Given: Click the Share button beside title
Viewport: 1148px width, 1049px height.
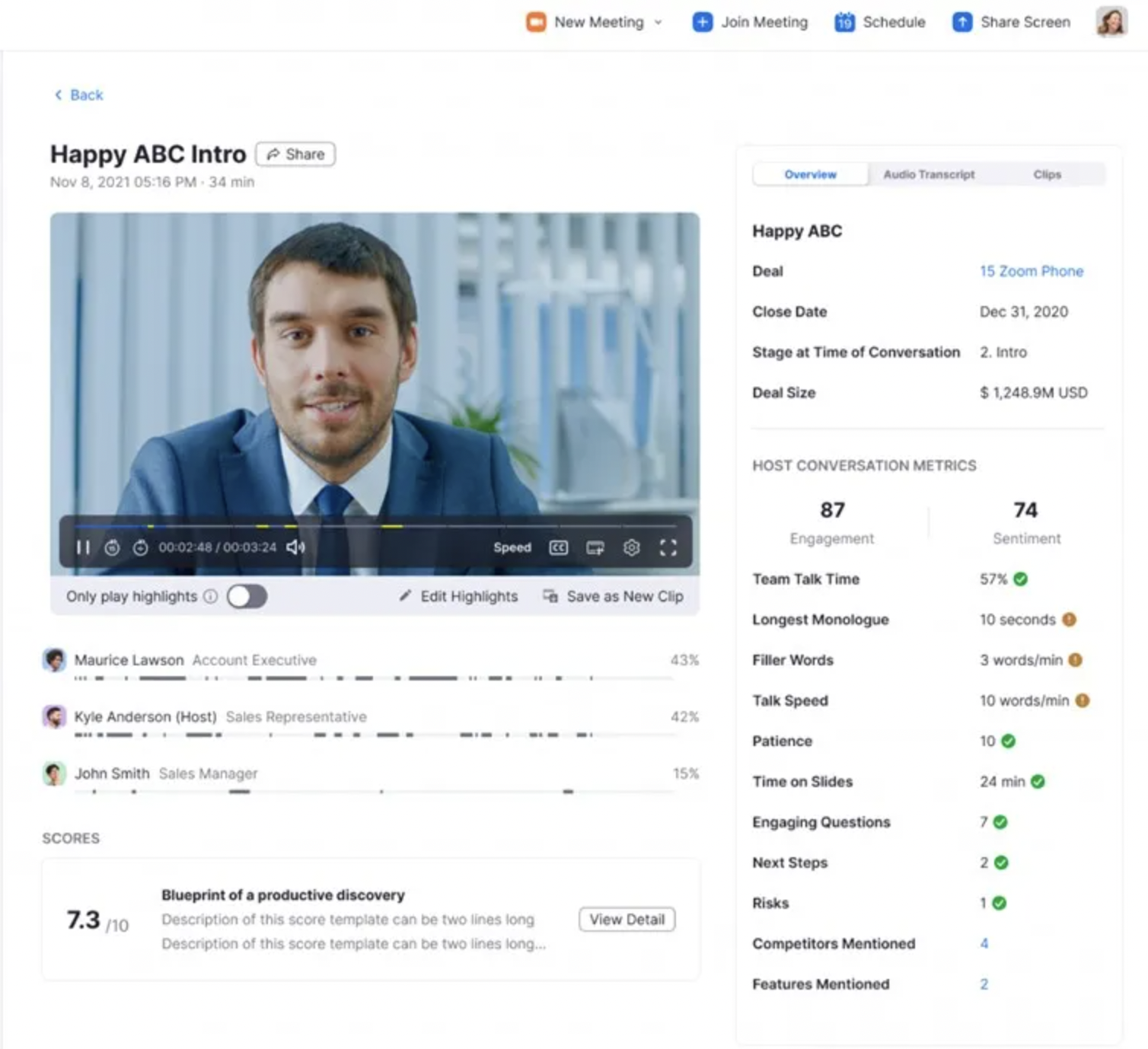Looking at the screenshot, I should [x=295, y=155].
